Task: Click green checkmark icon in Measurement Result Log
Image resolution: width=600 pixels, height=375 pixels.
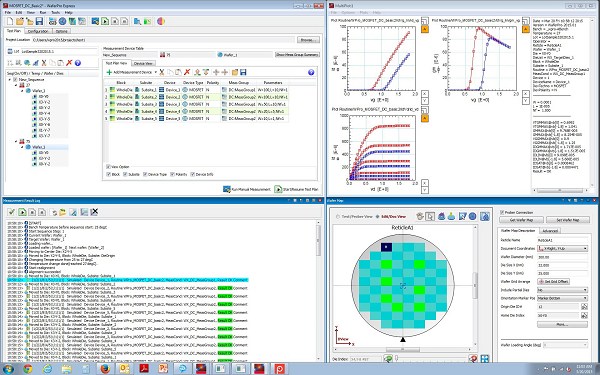Action: tap(11, 212)
